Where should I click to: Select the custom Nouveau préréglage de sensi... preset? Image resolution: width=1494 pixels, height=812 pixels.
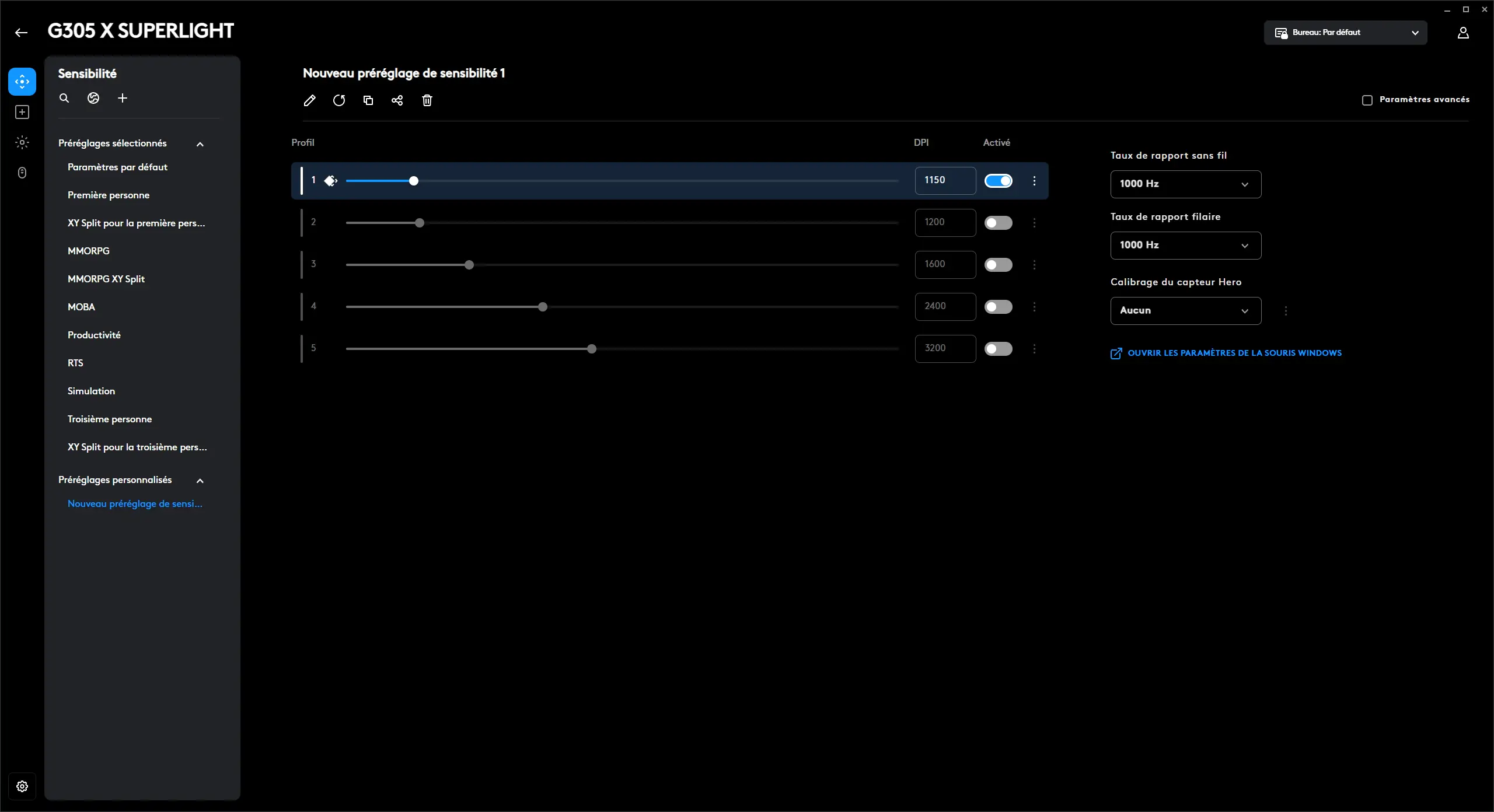coord(135,504)
